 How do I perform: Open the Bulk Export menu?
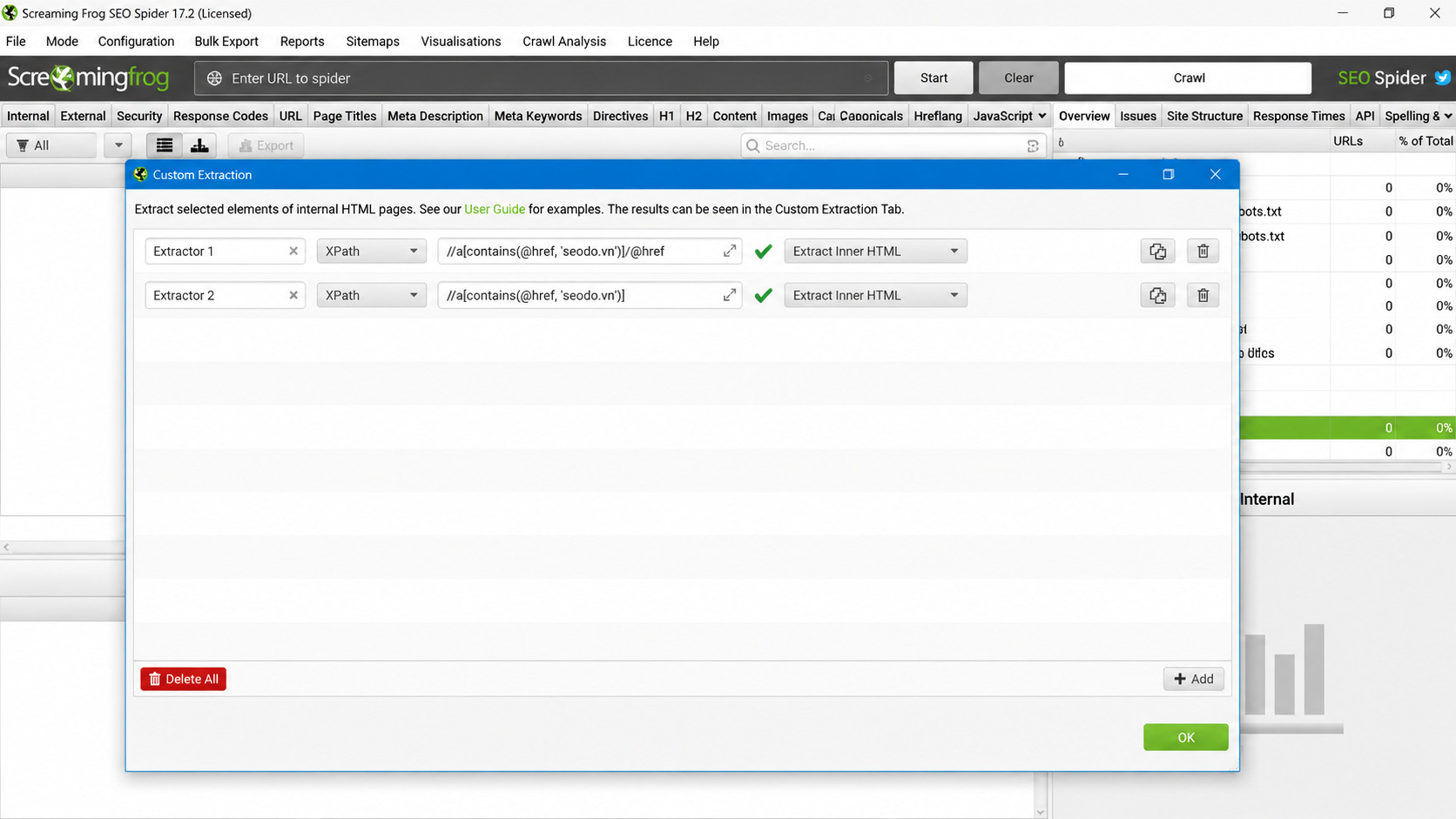(x=226, y=42)
